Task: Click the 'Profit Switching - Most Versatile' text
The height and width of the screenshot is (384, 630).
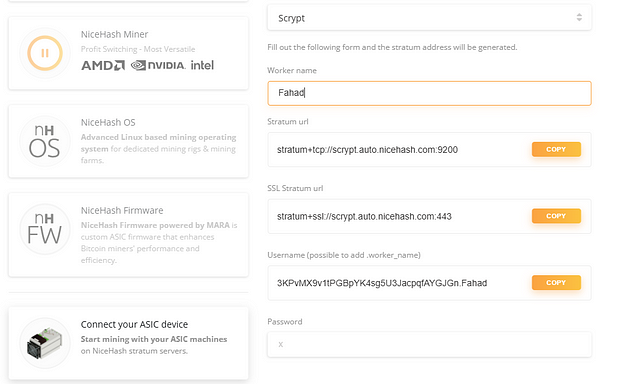Action: click(138, 49)
